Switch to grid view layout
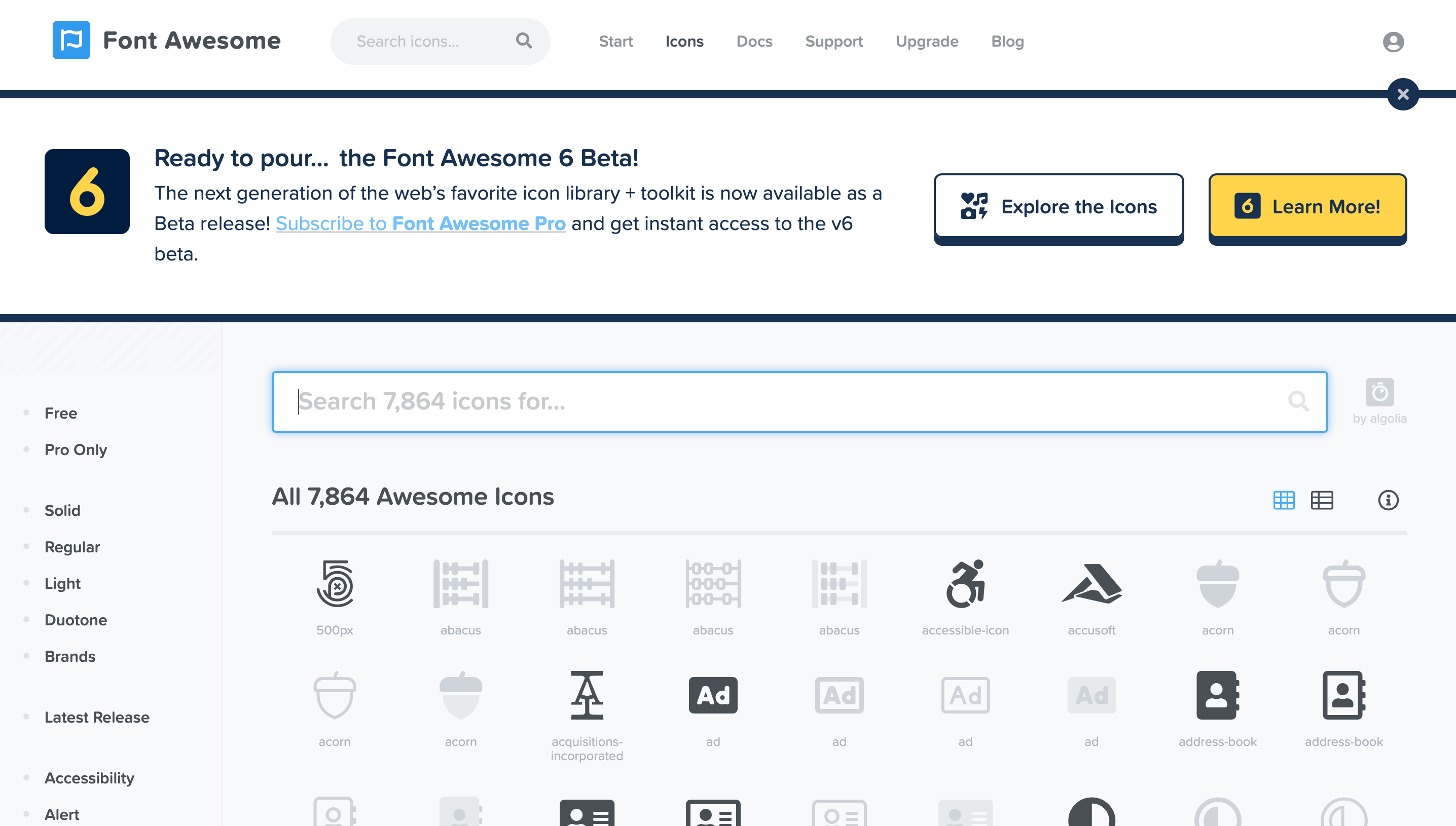 [1284, 500]
